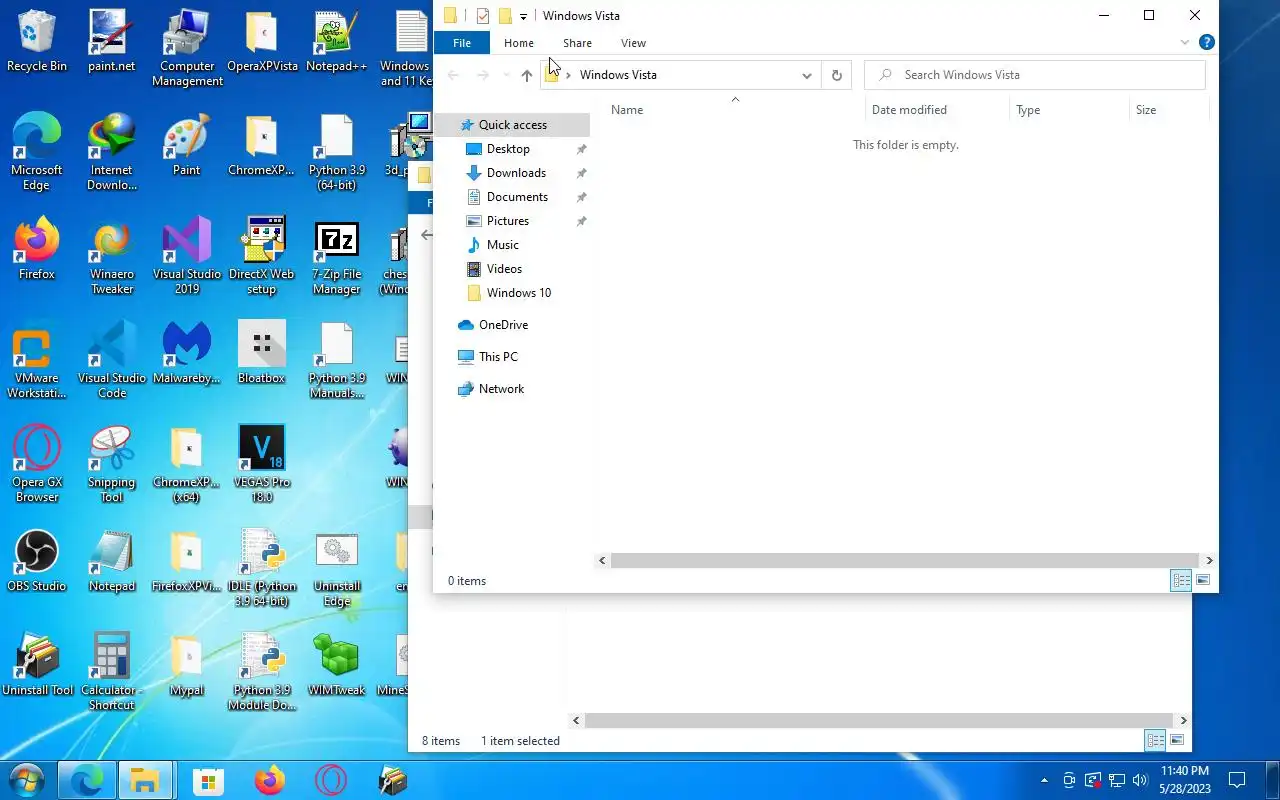Open Uninstall Tool desktop icon

(37, 666)
